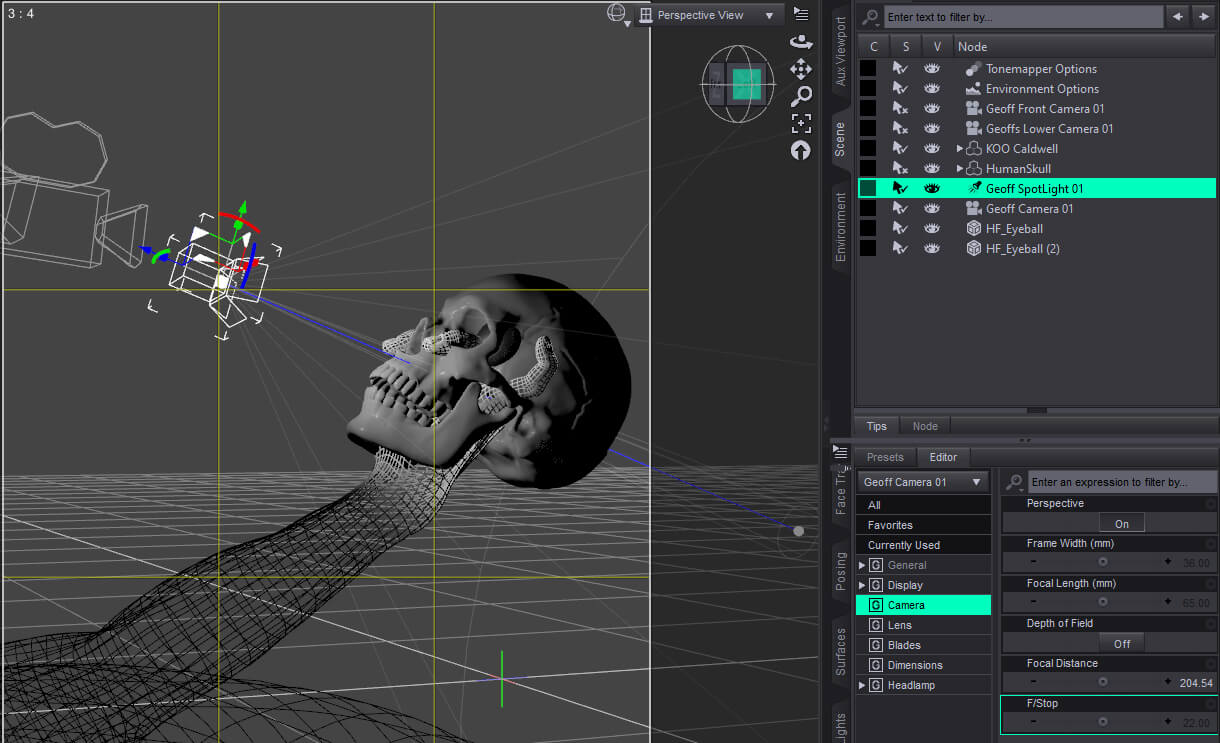Open the viewport options menu icon
The image size is (1220, 743).
coord(801,13)
